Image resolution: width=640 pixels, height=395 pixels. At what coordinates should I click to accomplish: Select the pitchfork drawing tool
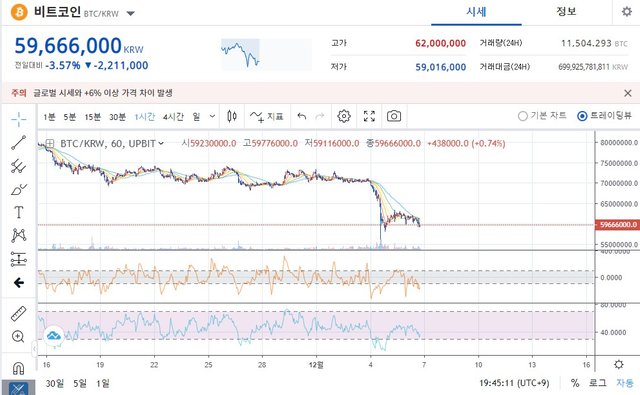[19, 166]
